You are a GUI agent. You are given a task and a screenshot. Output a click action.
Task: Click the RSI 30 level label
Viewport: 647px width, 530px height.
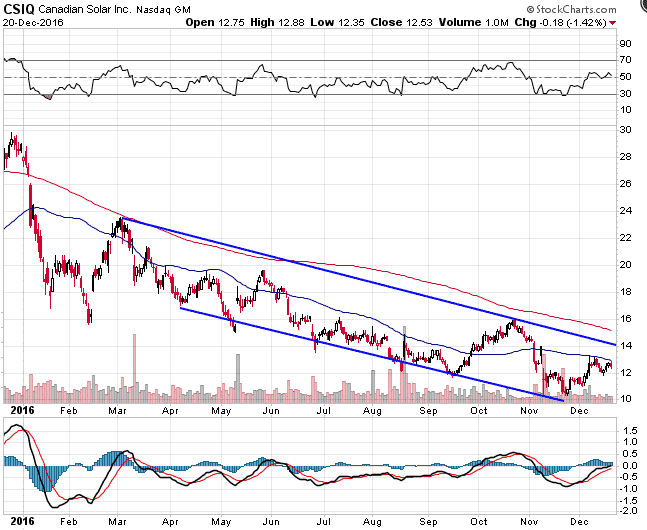coord(626,94)
